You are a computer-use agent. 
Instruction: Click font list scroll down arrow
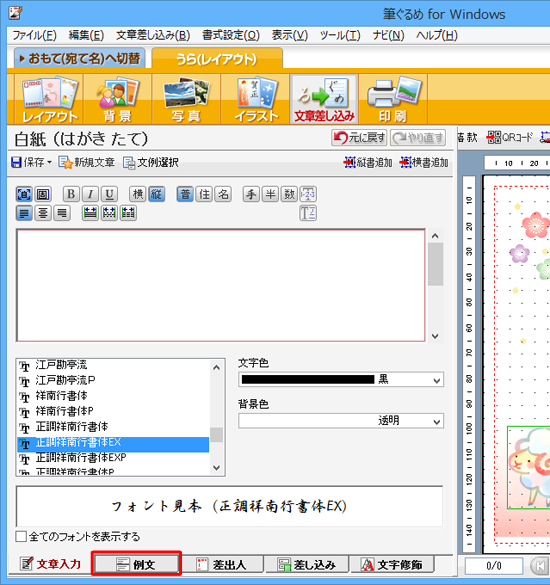pos(216,467)
